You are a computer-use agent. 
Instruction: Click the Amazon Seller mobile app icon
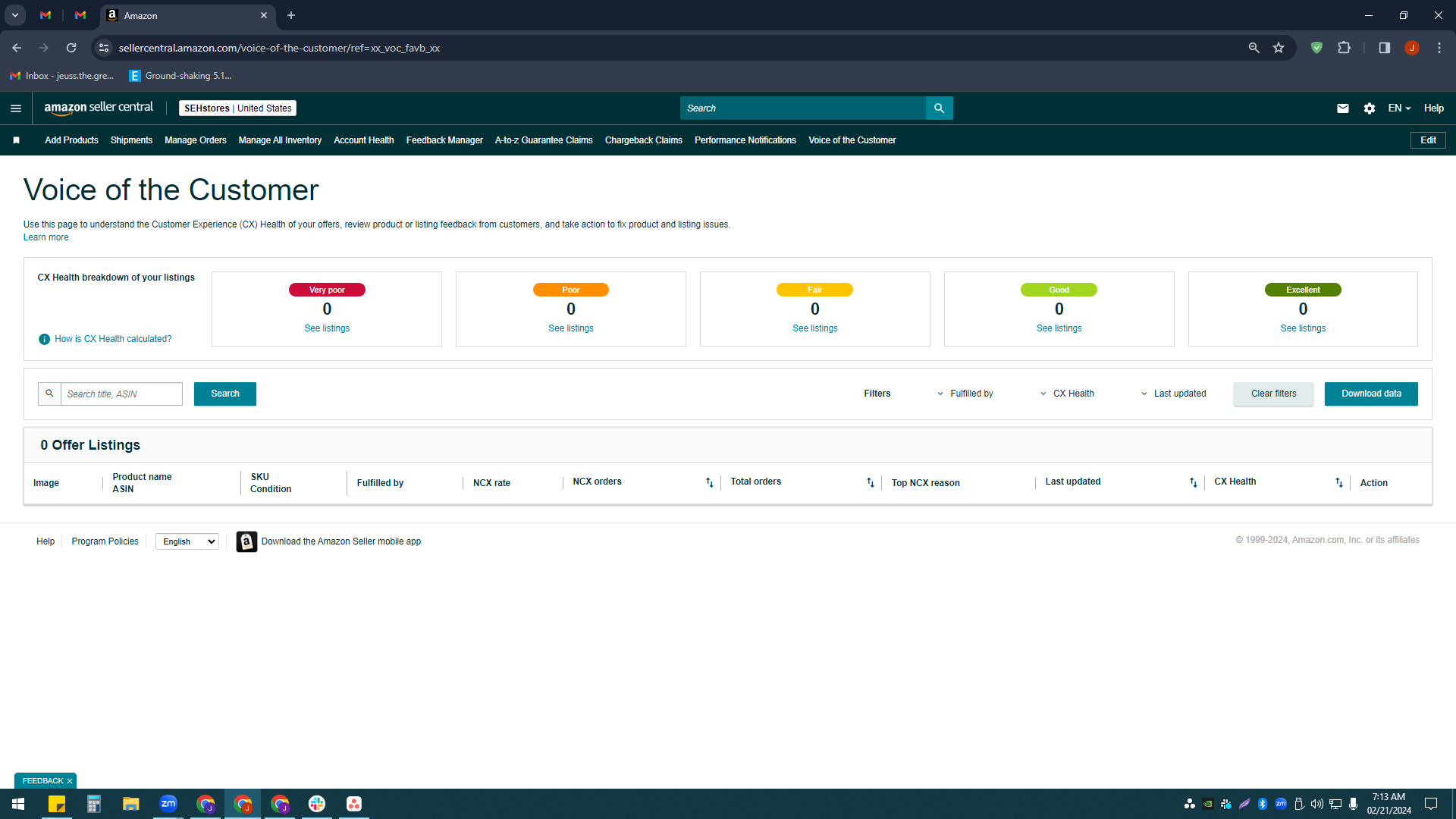(x=246, y=541)
